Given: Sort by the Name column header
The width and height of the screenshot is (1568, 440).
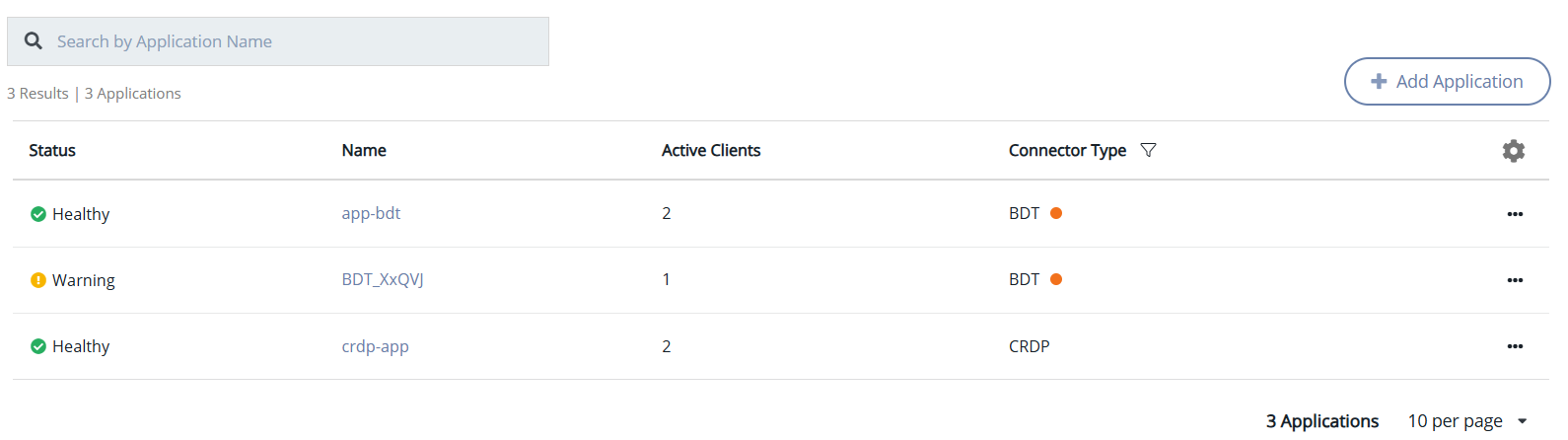Looking at the screenshot, I should point(364,150).
